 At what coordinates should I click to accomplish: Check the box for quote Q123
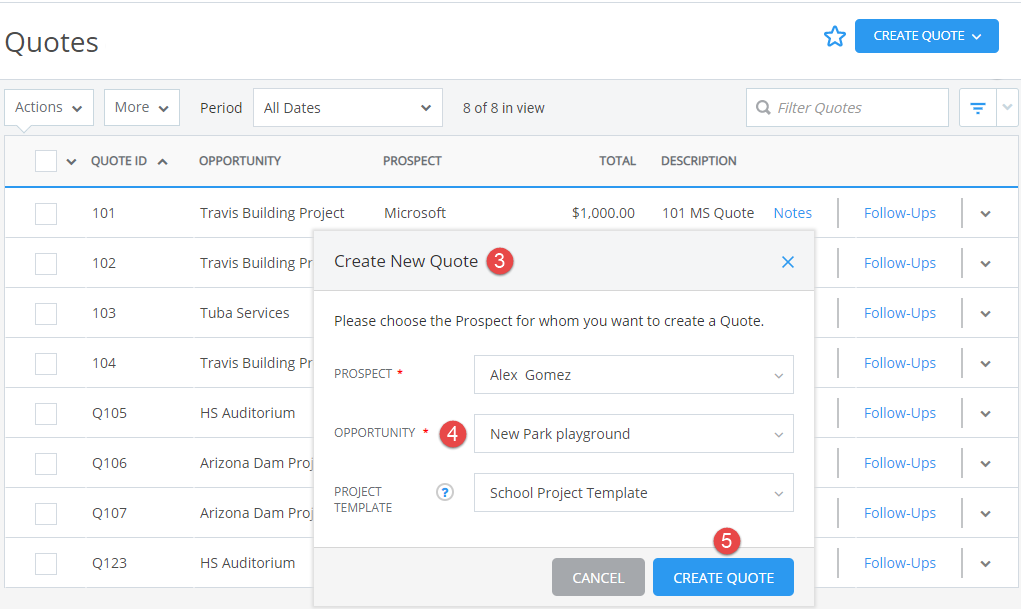click(46, 563)
